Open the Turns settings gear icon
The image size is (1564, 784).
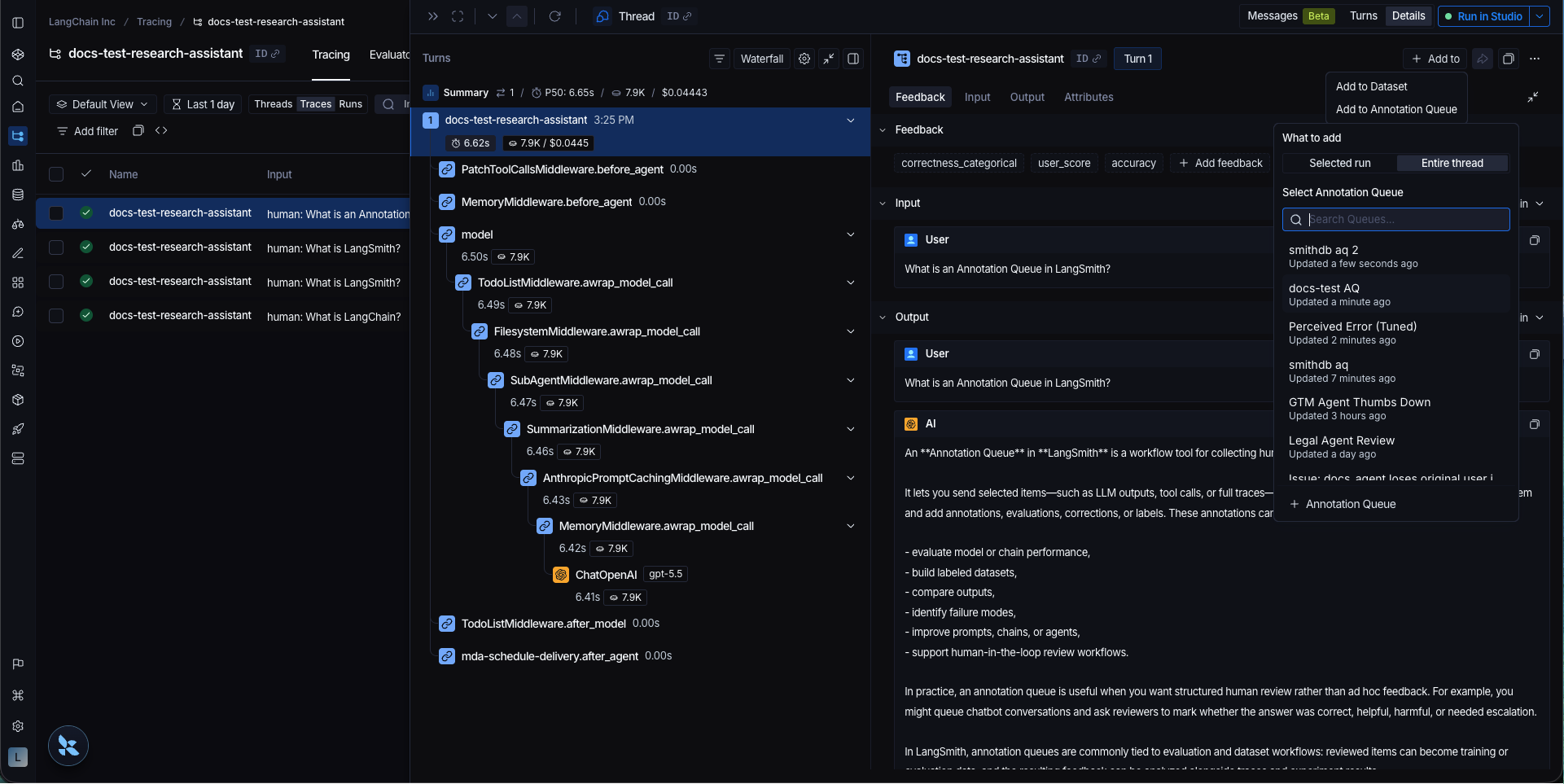point(804,59)
